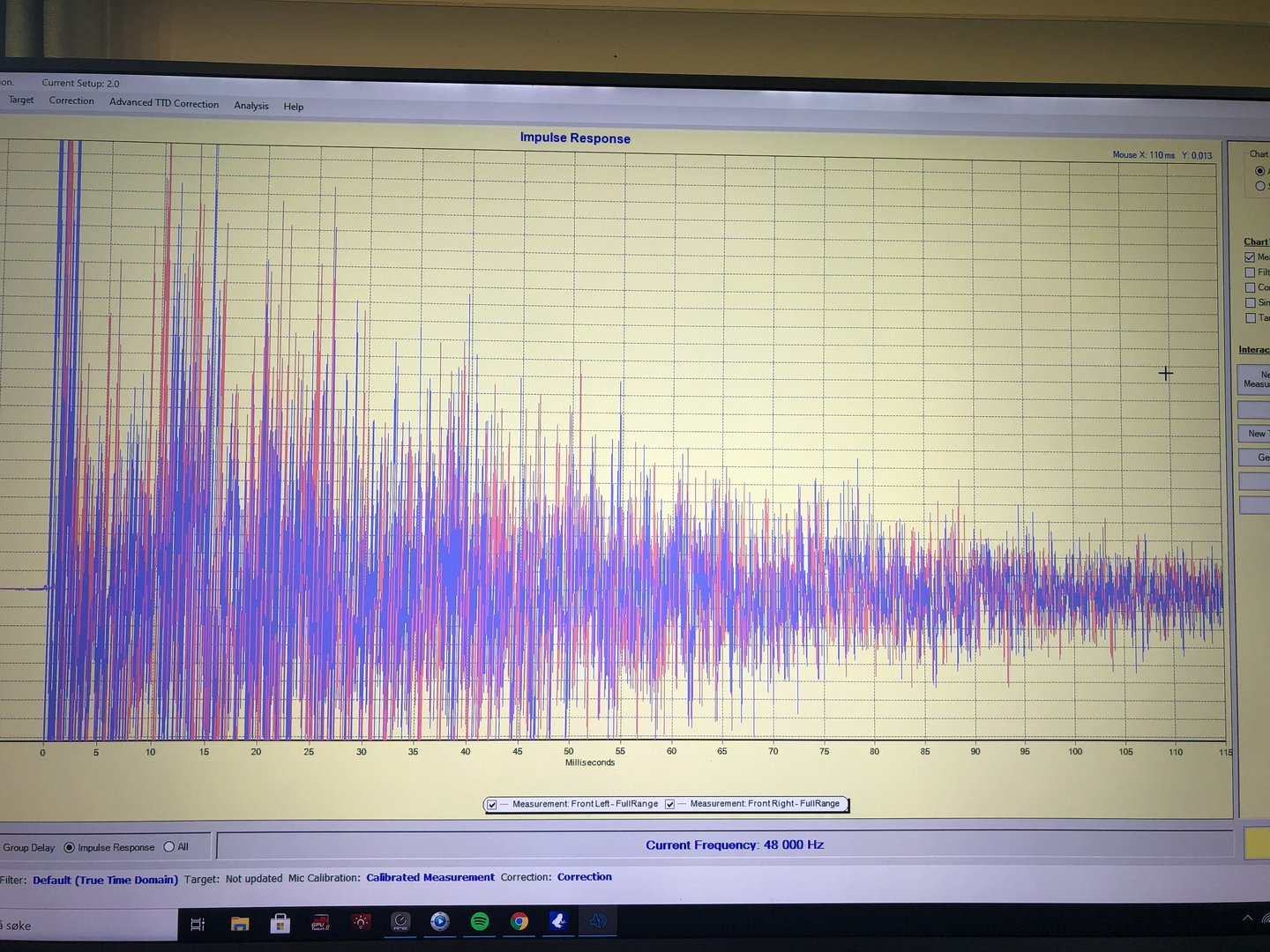1270x952 pixels.
Task: Click the white bird app taskbar icon
Action: tap(558, 920)
